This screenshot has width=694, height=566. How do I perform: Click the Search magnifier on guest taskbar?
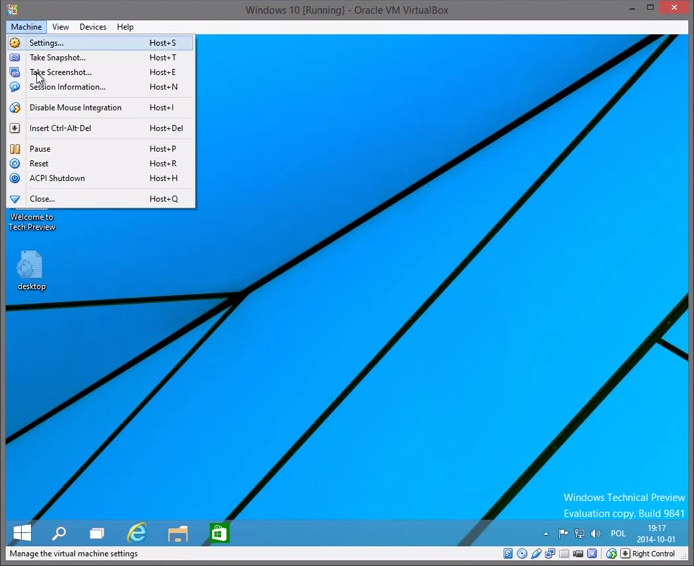59,533
